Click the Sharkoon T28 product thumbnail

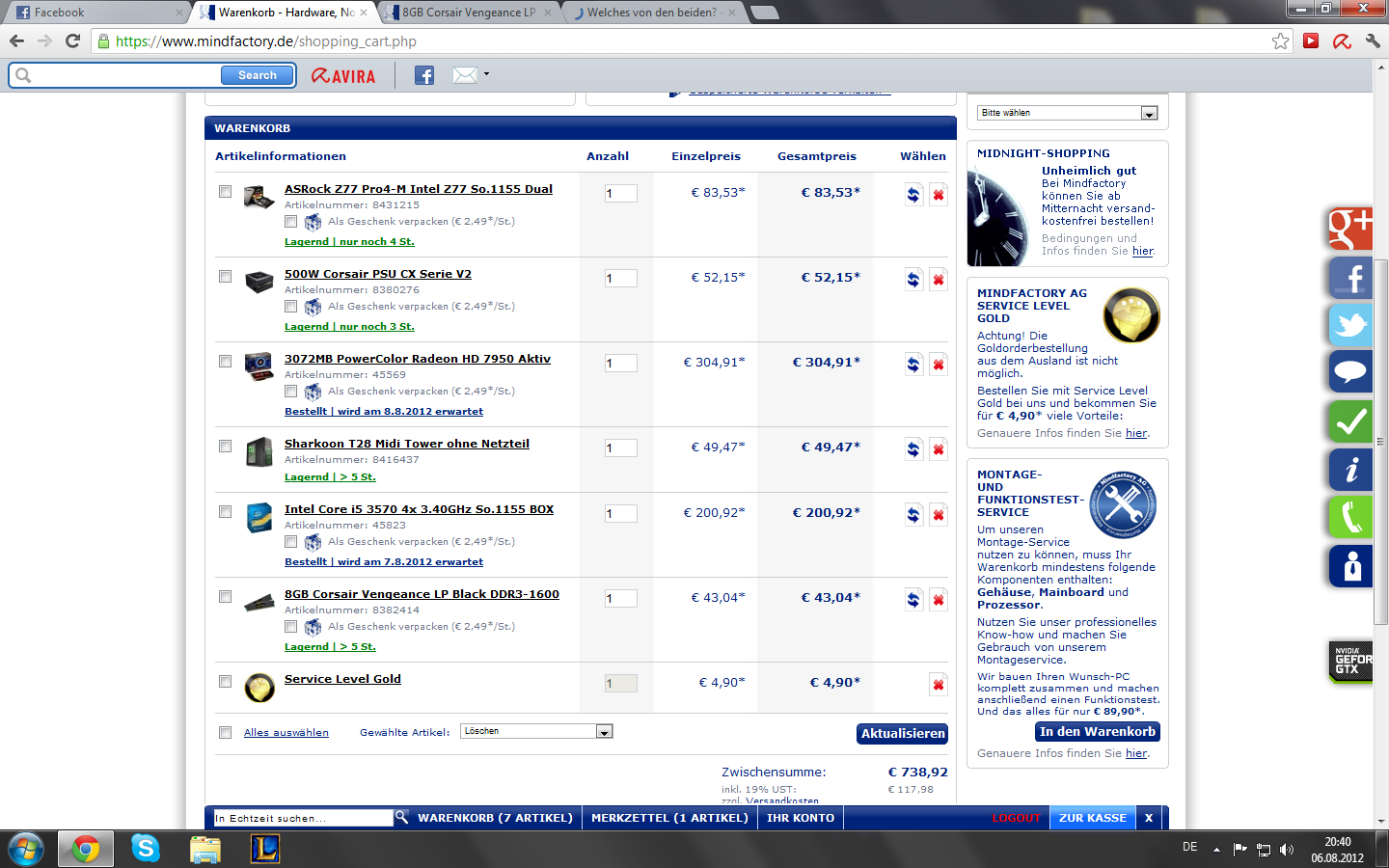pyautogui.click(x=259, y=451)
